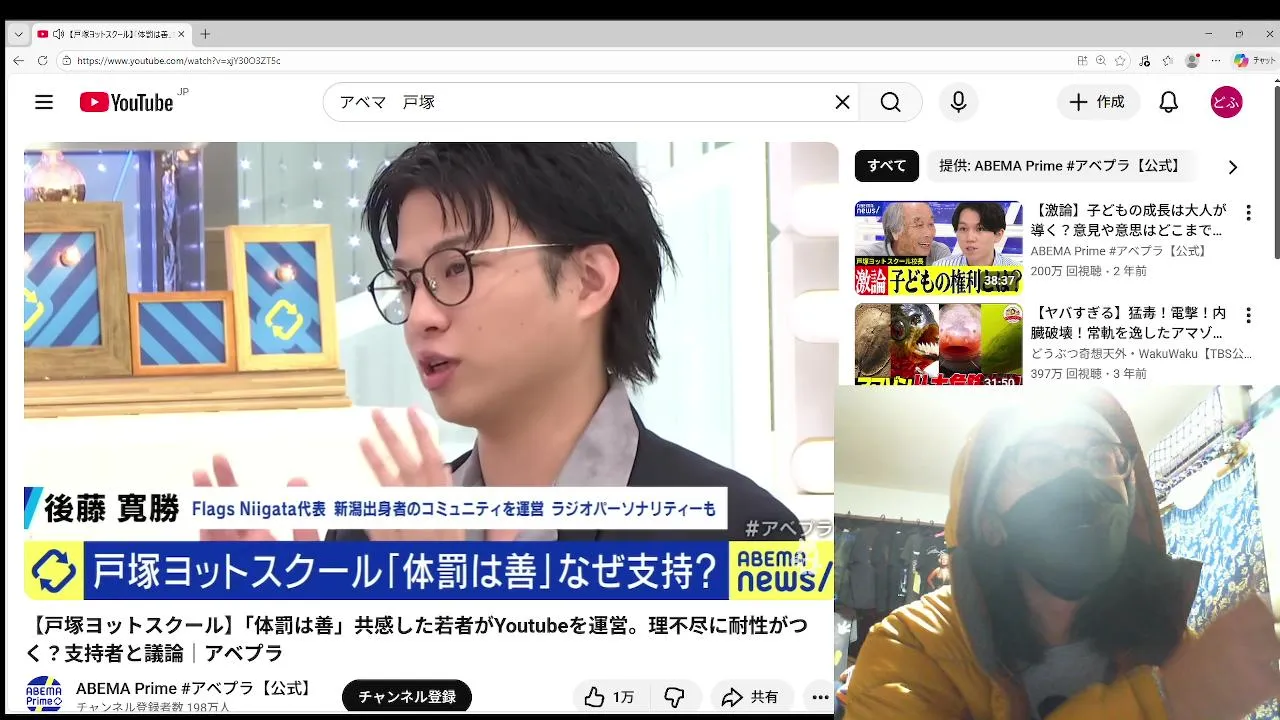This screenshot has width=1280, height=720.
Task: Open 【激論】子どもの成長は大人が導く video title
Action: [1130, 220]
